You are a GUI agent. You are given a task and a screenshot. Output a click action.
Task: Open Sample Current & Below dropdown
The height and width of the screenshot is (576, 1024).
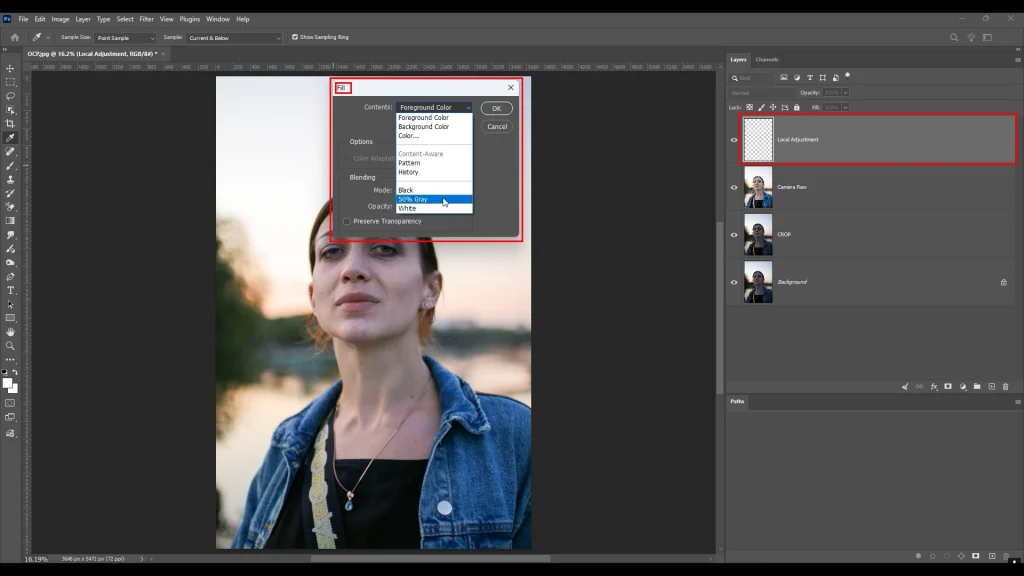click(234, 38)
